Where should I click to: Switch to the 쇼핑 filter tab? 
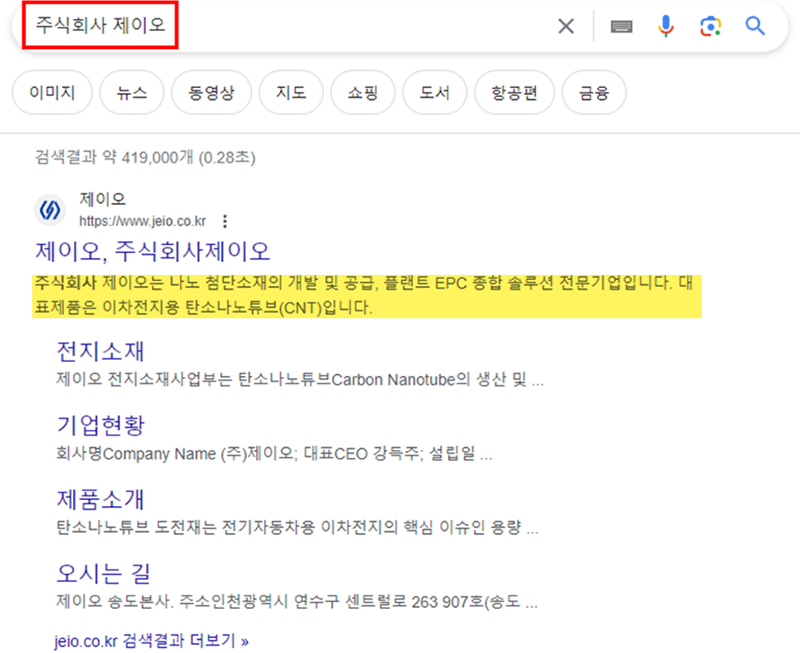pyautogui.click(x=363, y=93)
